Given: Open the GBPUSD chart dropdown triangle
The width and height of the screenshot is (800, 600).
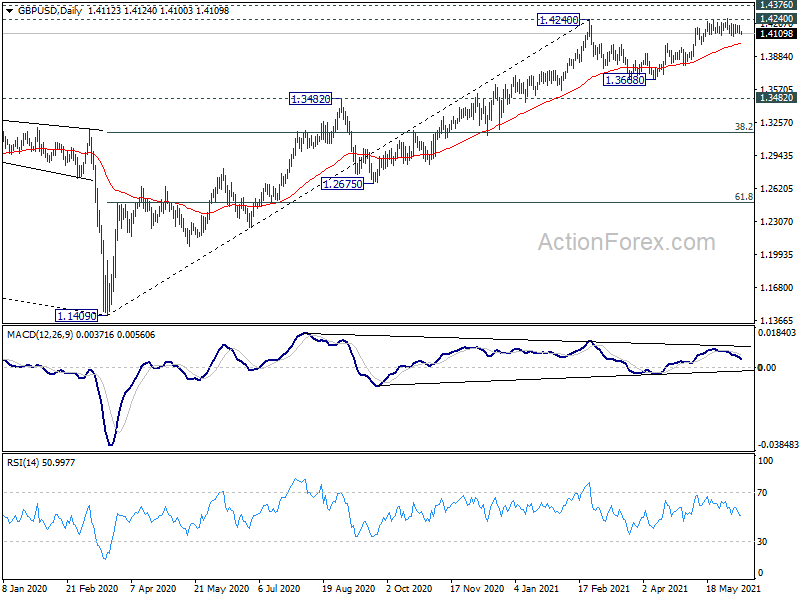Looking at the screenshot, I should pos(9,11).
